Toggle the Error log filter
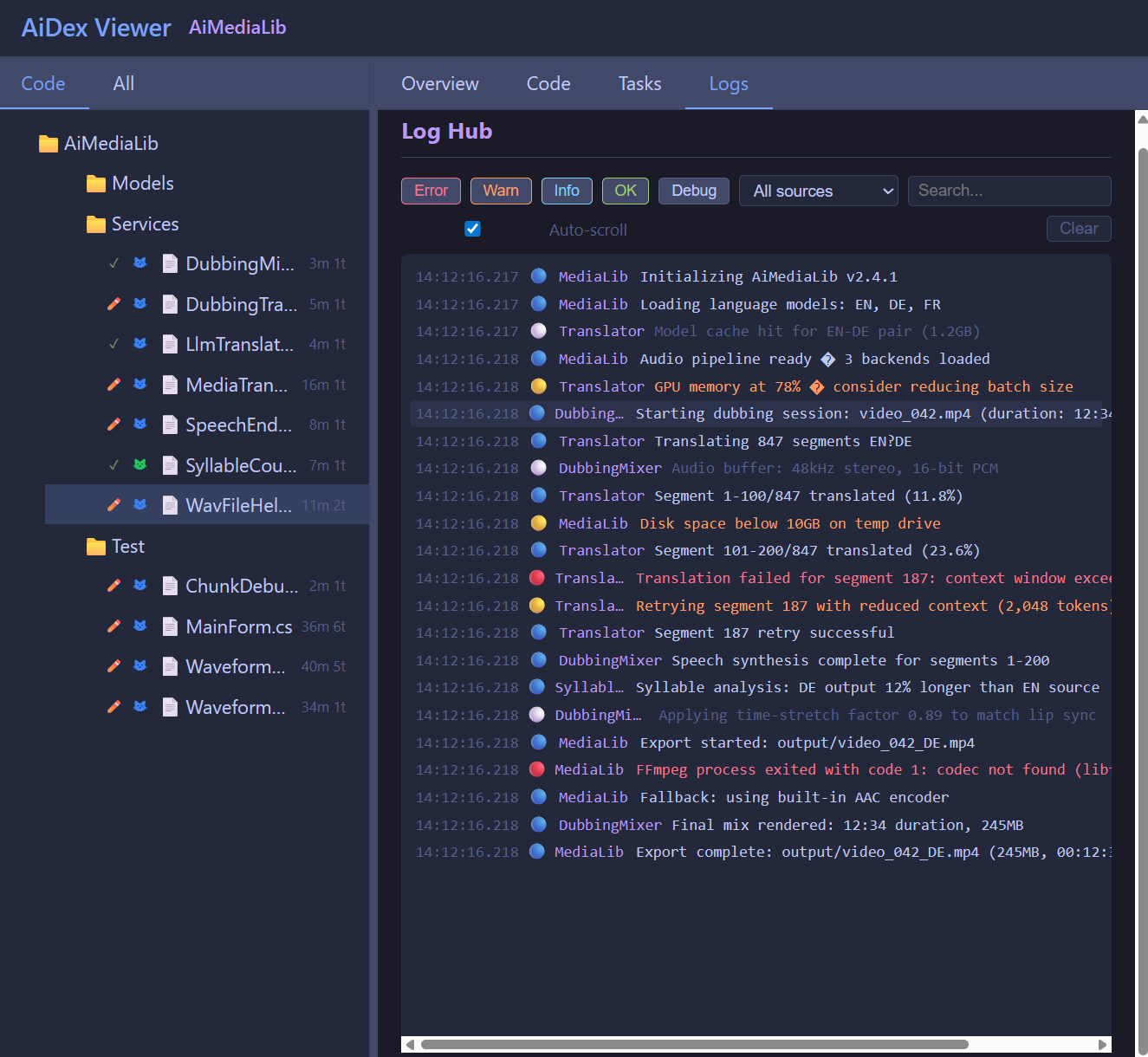The width and height of the screenshot is (1148, 1057). point(431,191)
